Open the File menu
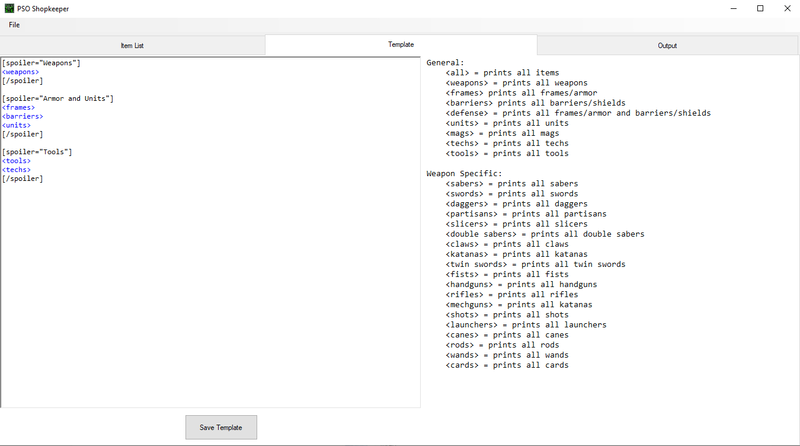Viewport: 800px width, 446px height. click(x=14, y=25)
